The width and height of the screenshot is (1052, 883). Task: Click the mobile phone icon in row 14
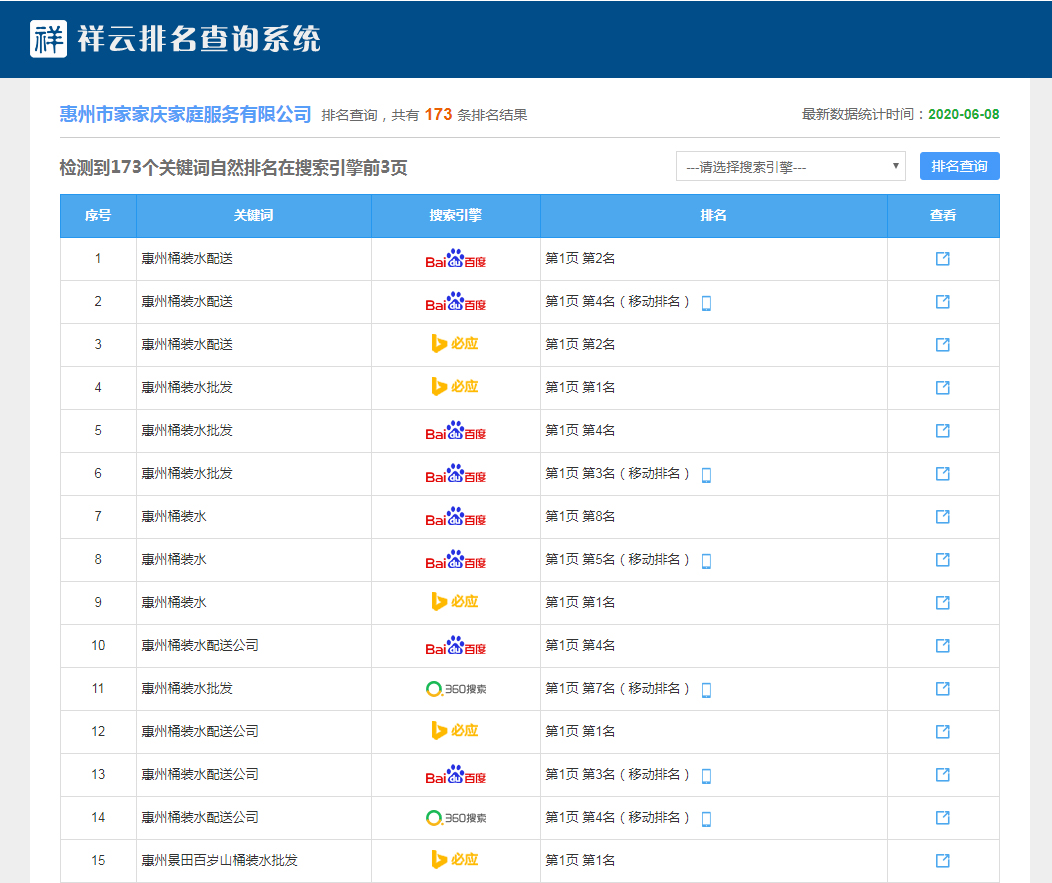click(706, 819)
